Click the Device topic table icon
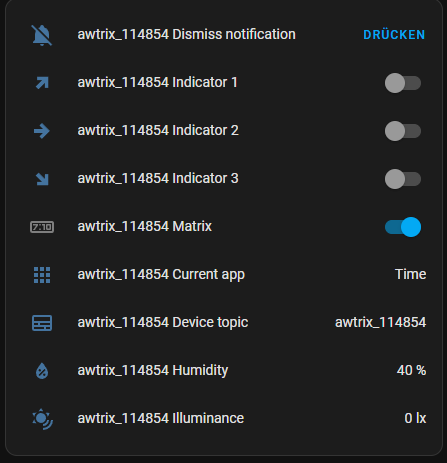The width and height of the screenshot is (447, 463). (42, 323)
